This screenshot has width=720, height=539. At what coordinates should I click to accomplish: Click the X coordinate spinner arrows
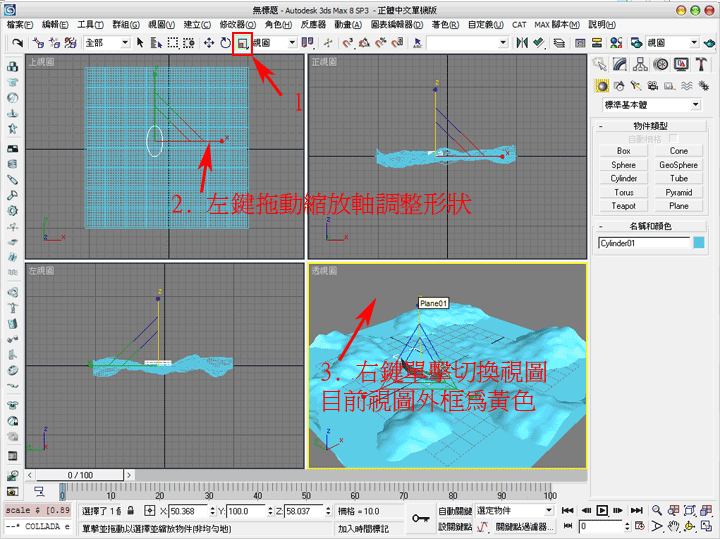pyautogui.click(x=212, y=511)
